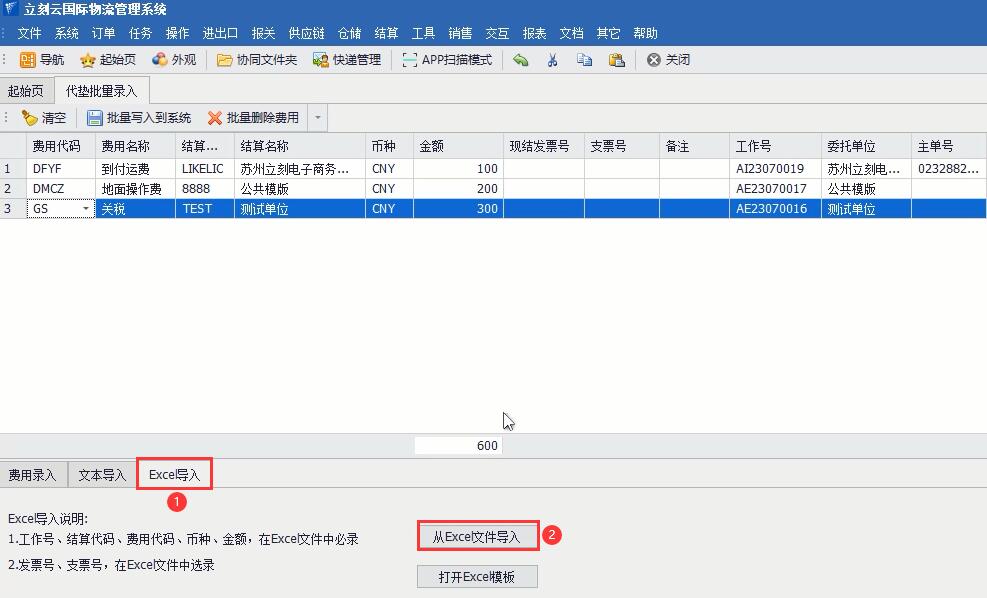The image size is (987, 598).
Task: Click job number AE23070016
Action: 776,208
